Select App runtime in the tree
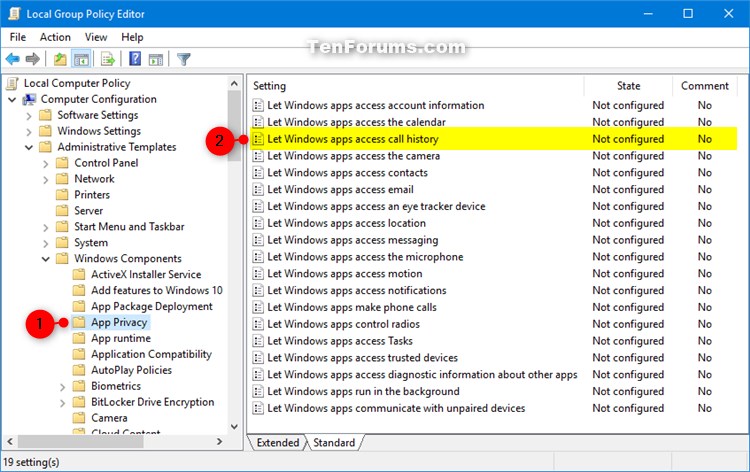Viewport: 750px width, 472px height. (x=121, y=338)
